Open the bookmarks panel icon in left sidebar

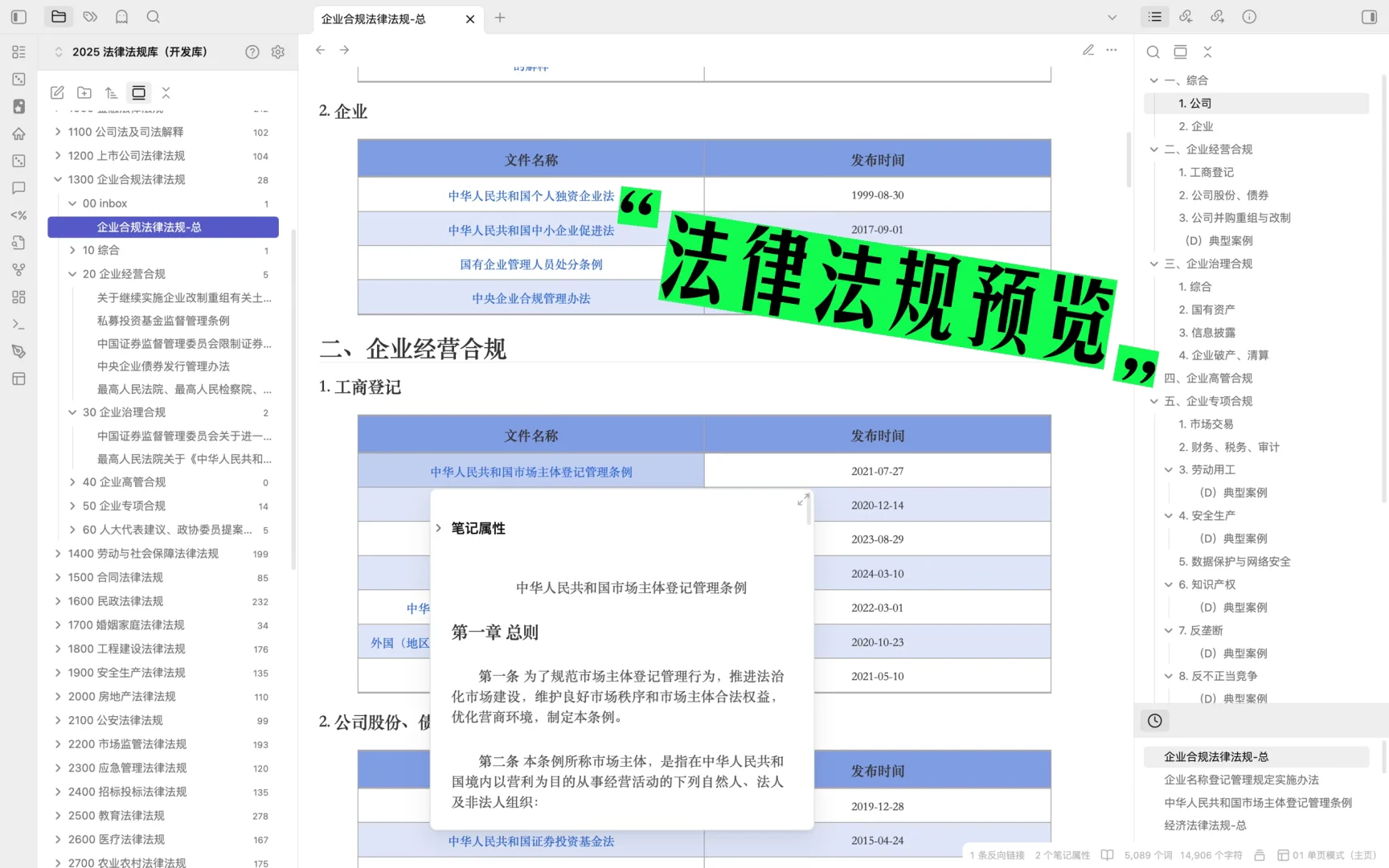(x=122, y=16)
